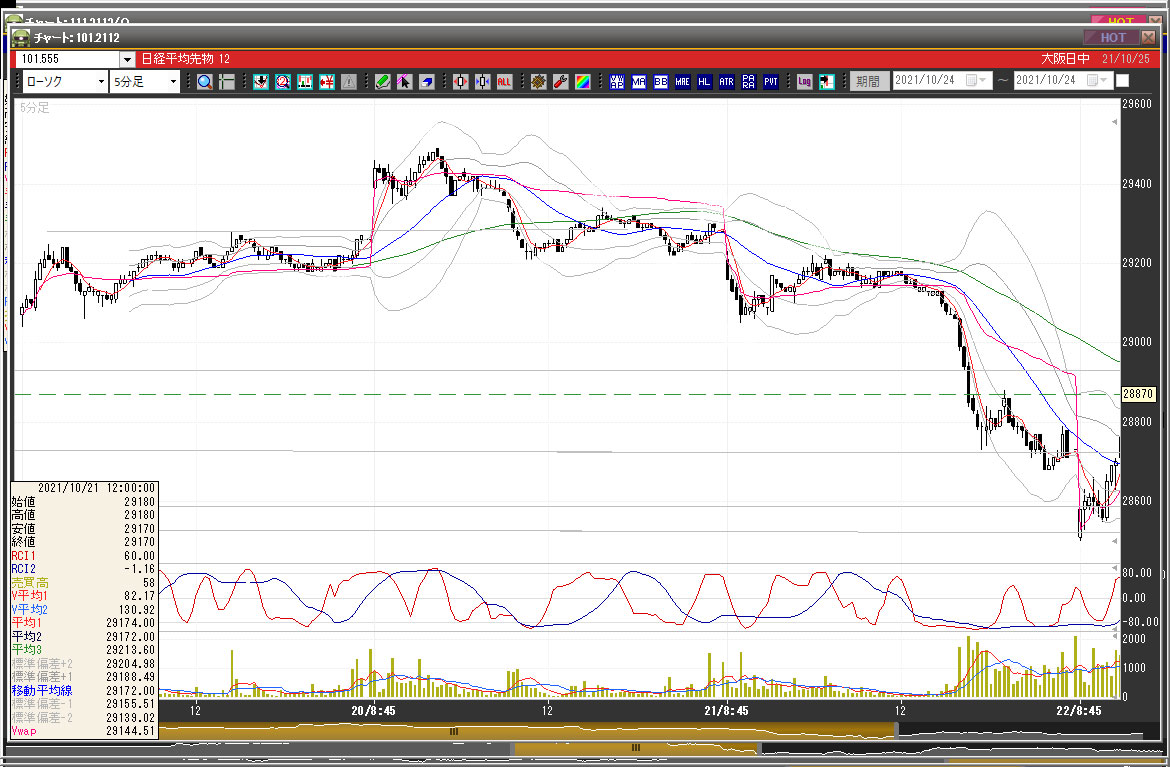This screenshot has height=767, width=1170.
Task: Toggle the BB Bollinger Bands indicator
Action: 661,82
